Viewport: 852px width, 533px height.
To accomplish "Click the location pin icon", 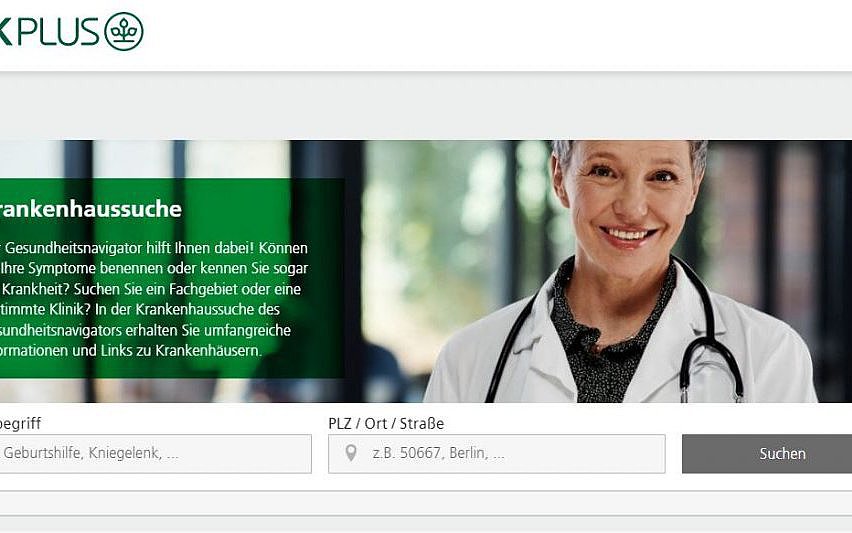I will click(351, 453).
